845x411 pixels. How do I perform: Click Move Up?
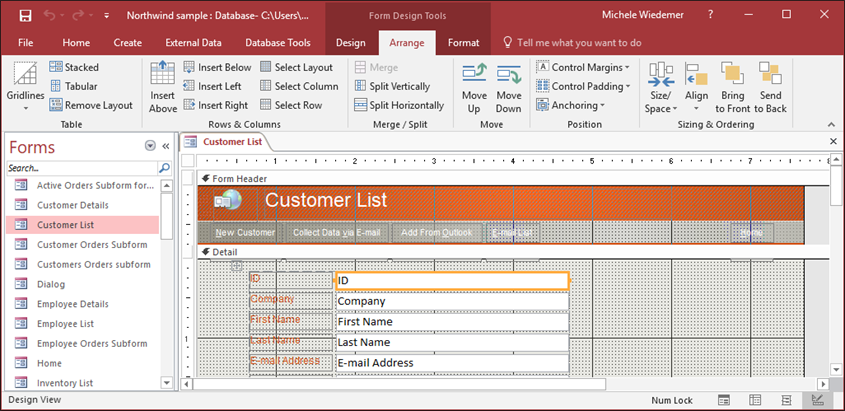tap(474, 88)
